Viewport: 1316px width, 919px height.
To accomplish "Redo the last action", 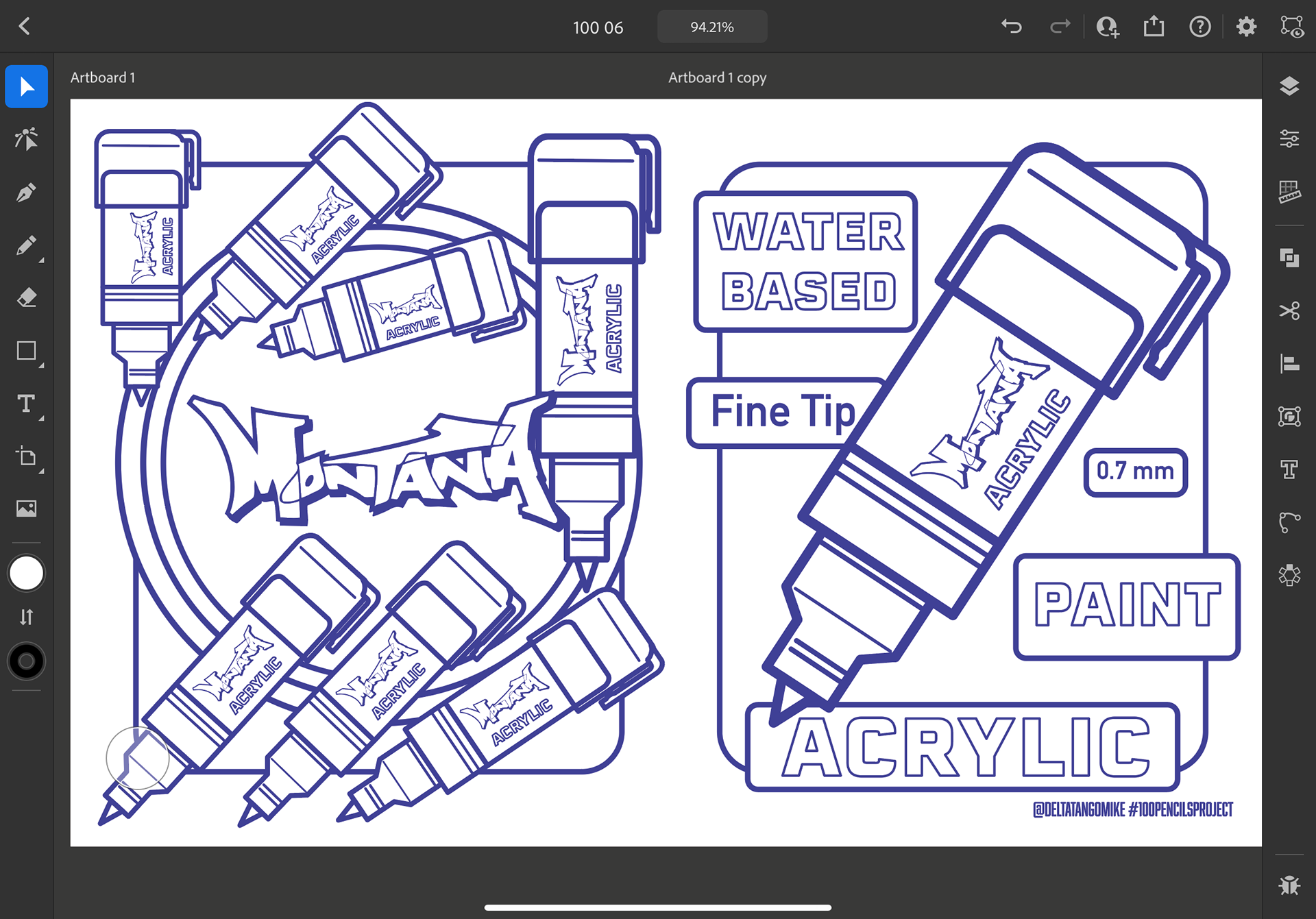I will pos(1060,27).
